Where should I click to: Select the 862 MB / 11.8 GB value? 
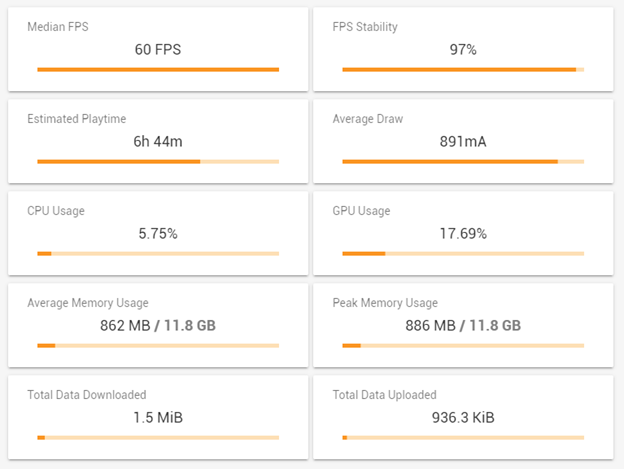(x=158, y=325)
